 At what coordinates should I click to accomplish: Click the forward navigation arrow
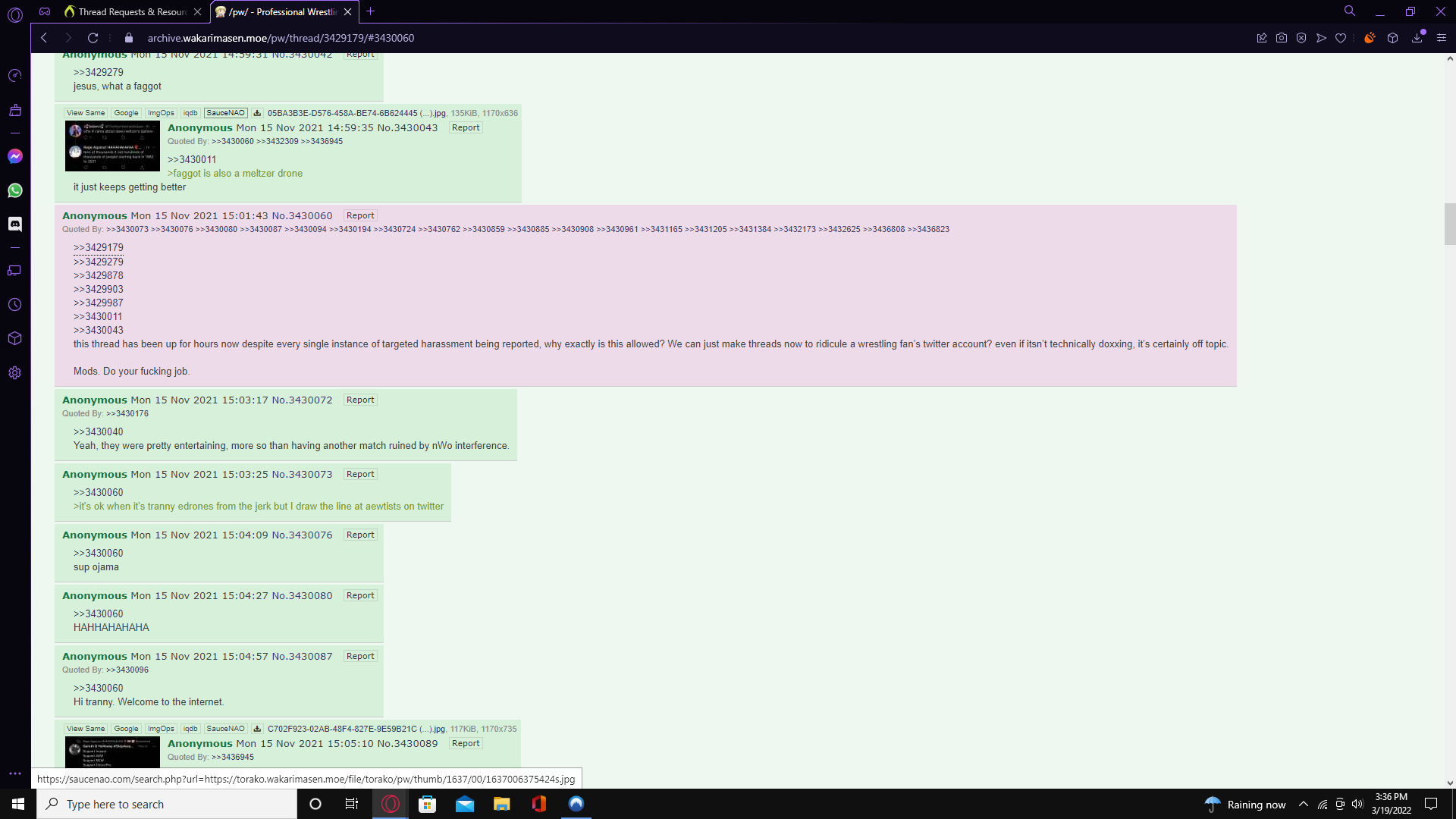point(68,38)
